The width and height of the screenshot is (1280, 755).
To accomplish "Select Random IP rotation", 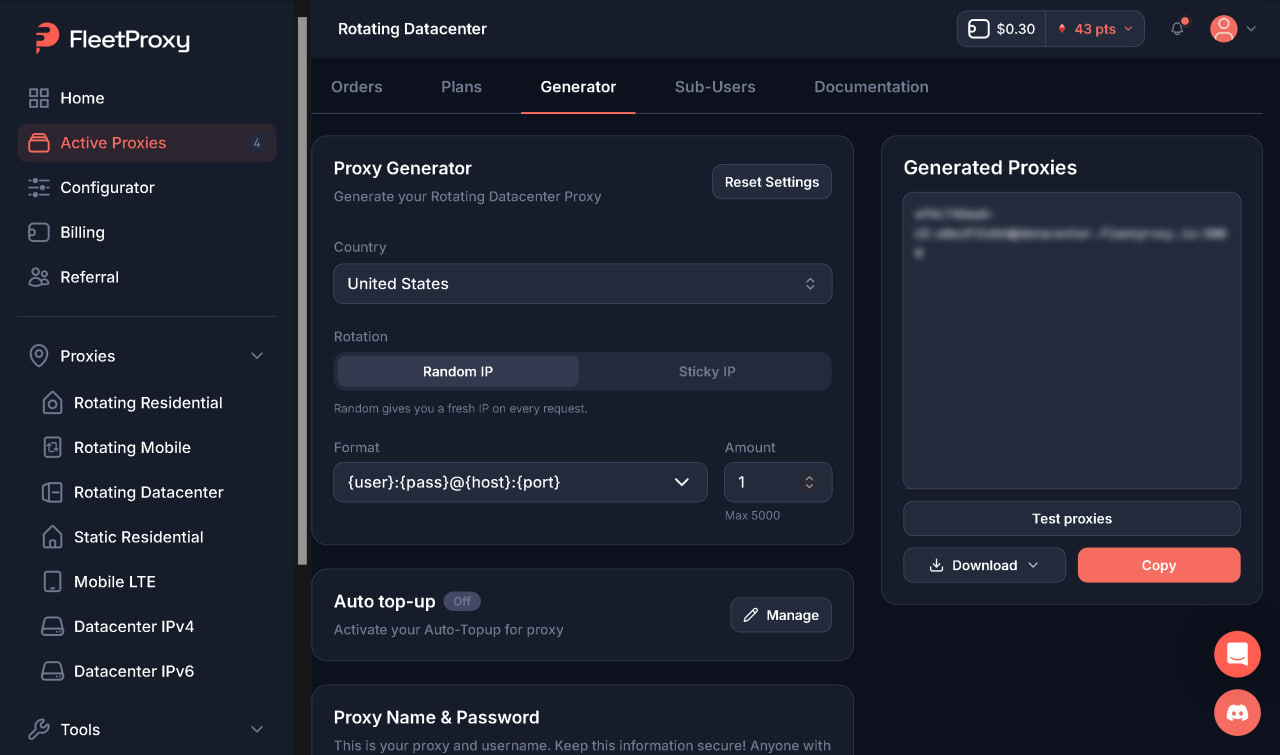I will point(458,372).
